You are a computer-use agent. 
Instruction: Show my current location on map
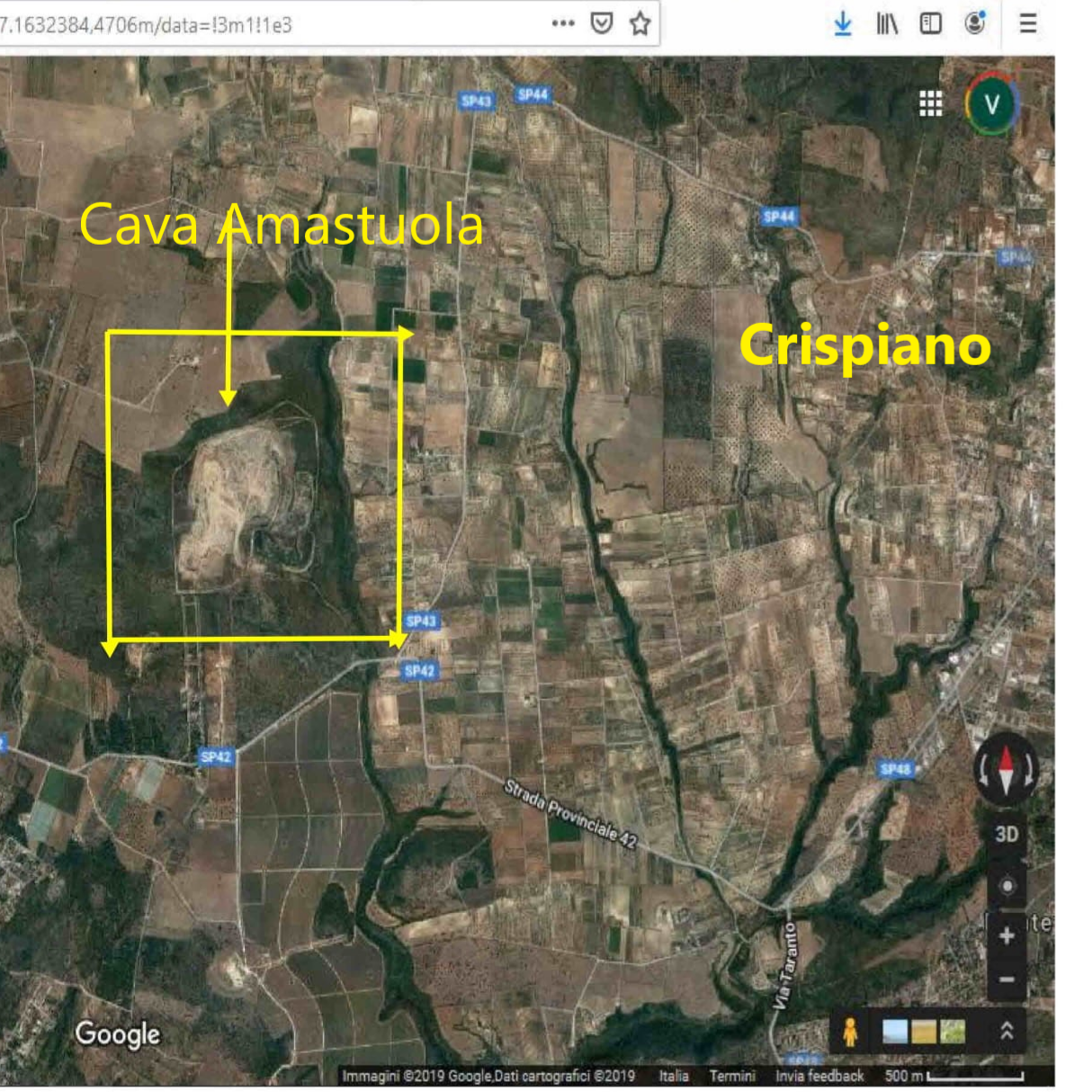[x=1007, y=886]
